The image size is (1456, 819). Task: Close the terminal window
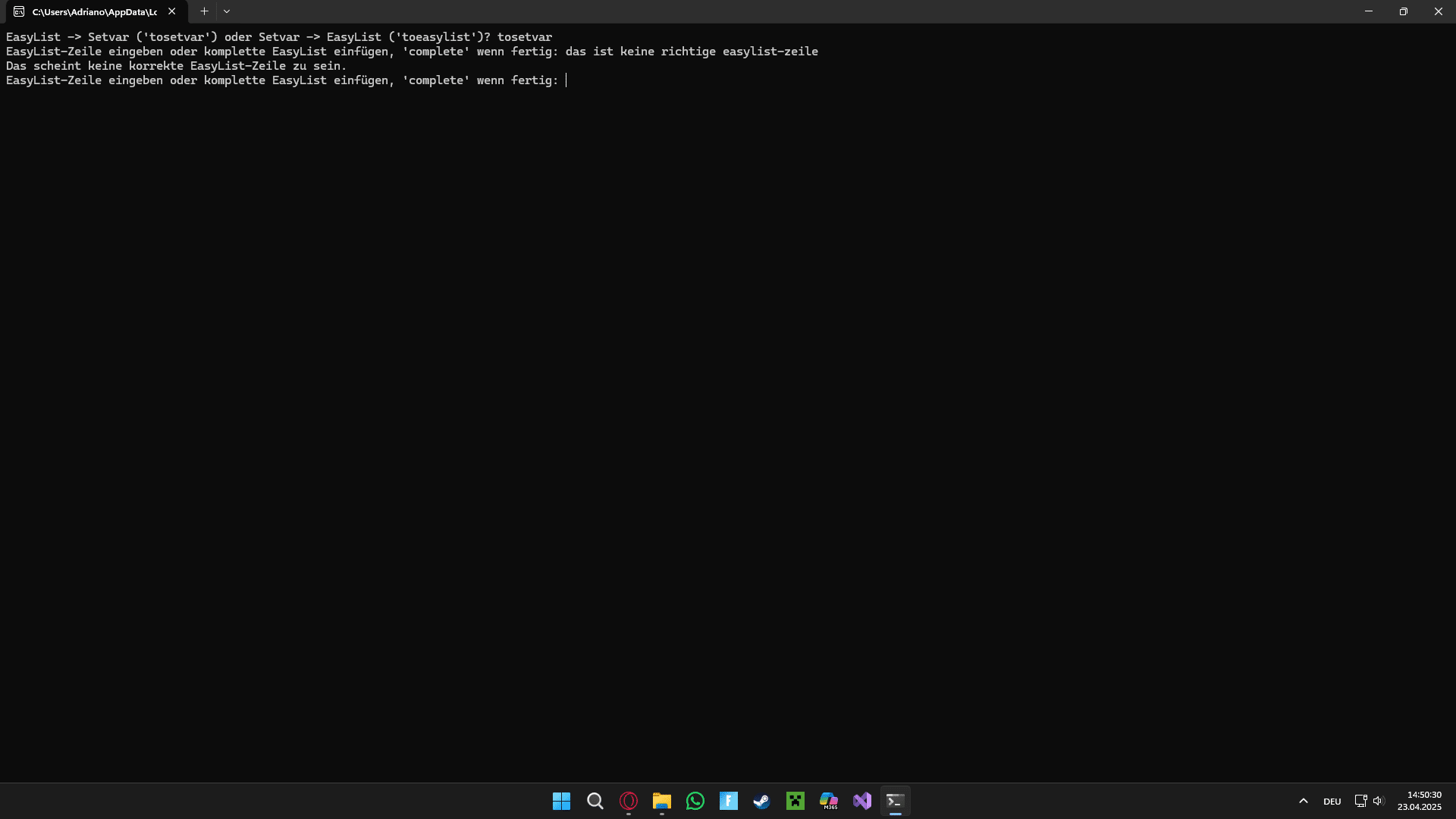click(1439, 11)
